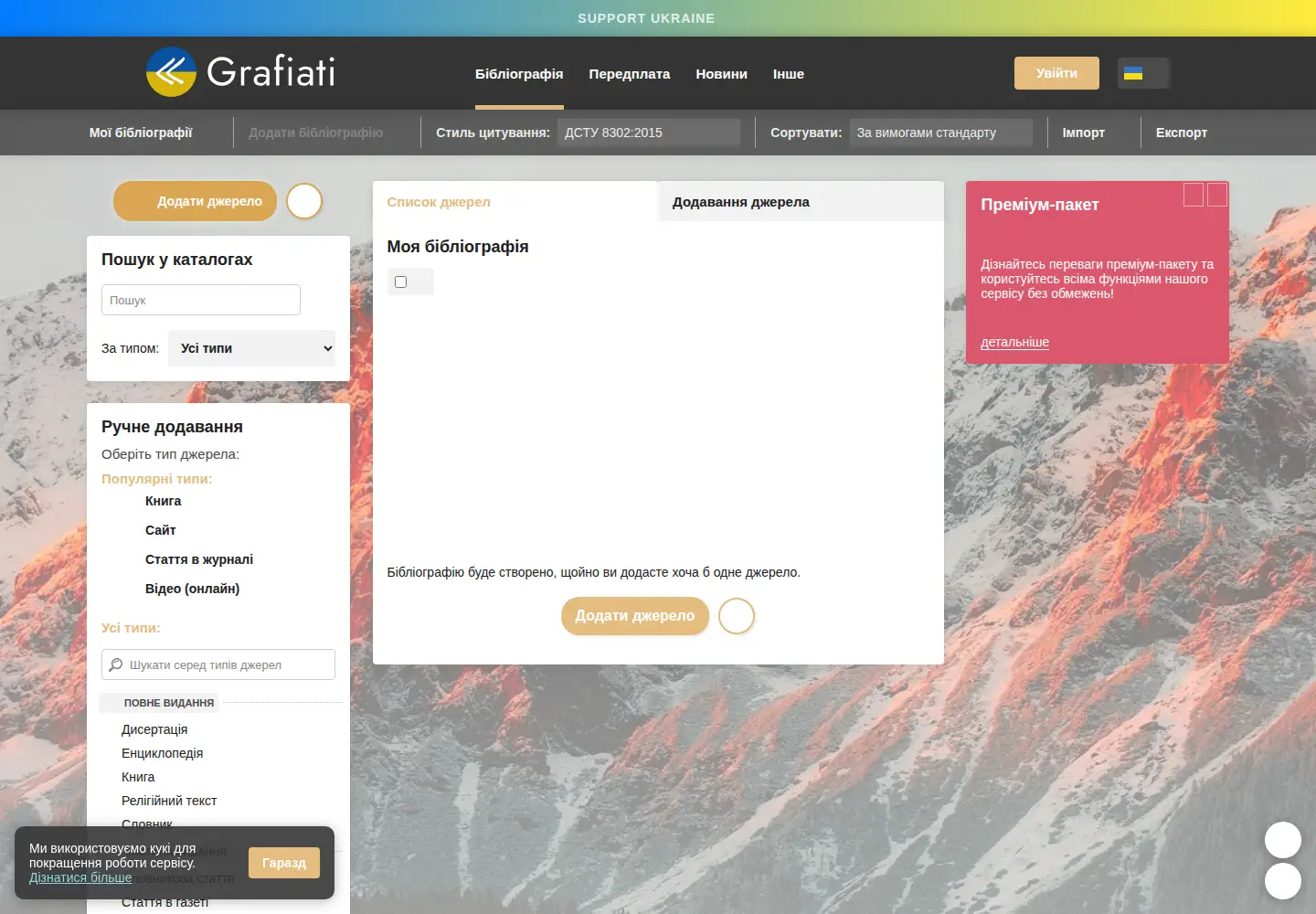The height and width of the screenshot is (914, 1316).
Task: Open the Сортувати dropdown
Action: (941, 133)
